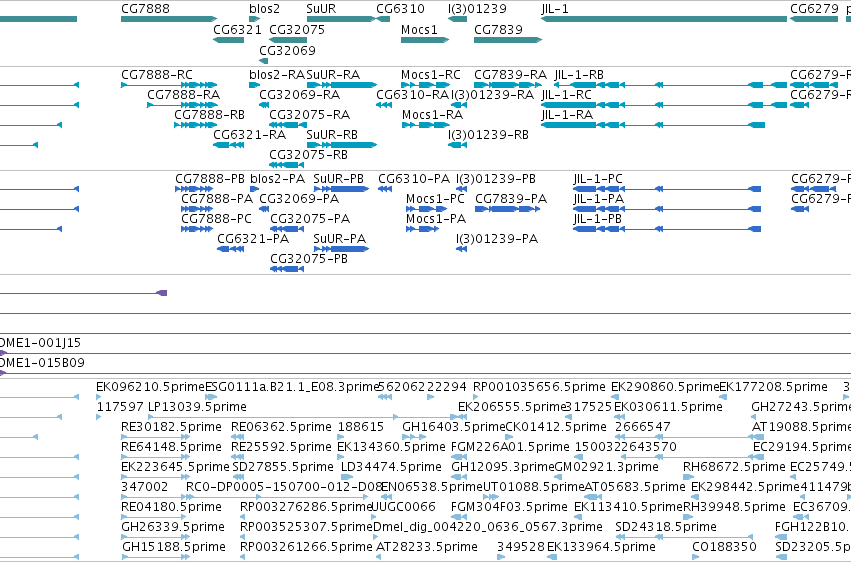The width and height of the screenshot is (851, 562).
Task: Click the SuUR-RA transcript label
Action: [x=333, y=74]
